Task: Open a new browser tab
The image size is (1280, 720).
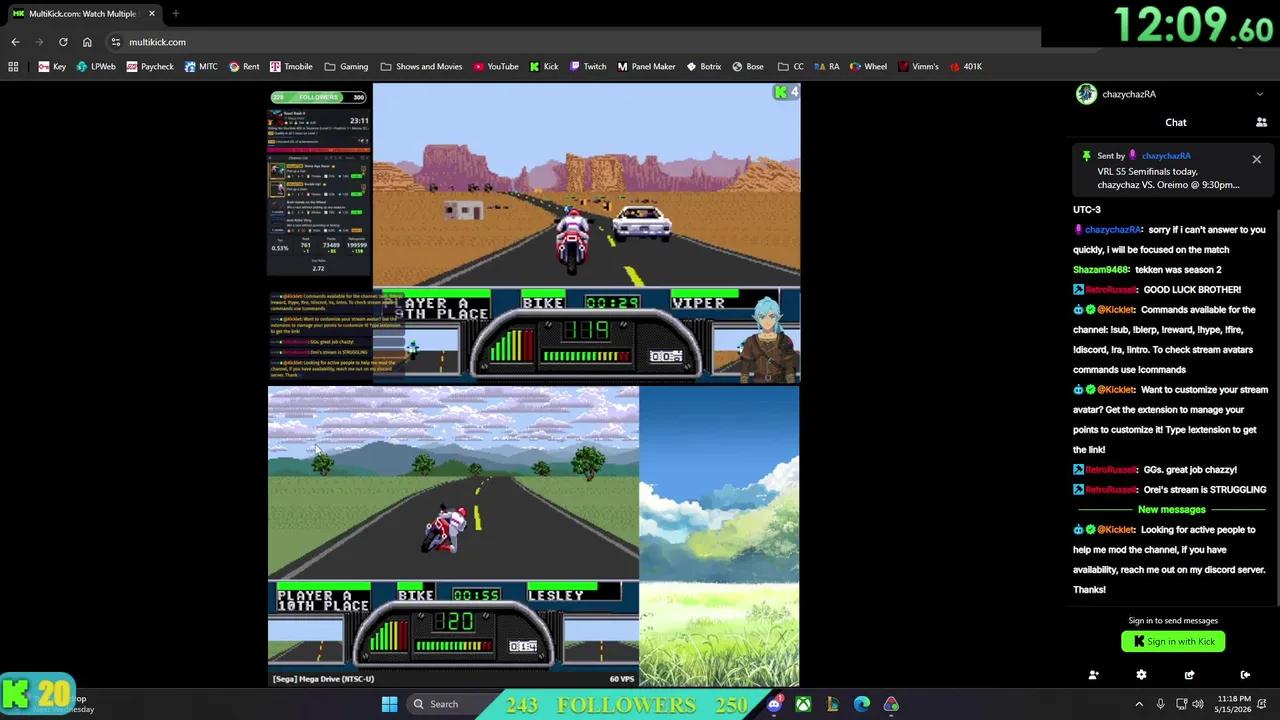Action: pyautogui.click(x=175, y=14)
